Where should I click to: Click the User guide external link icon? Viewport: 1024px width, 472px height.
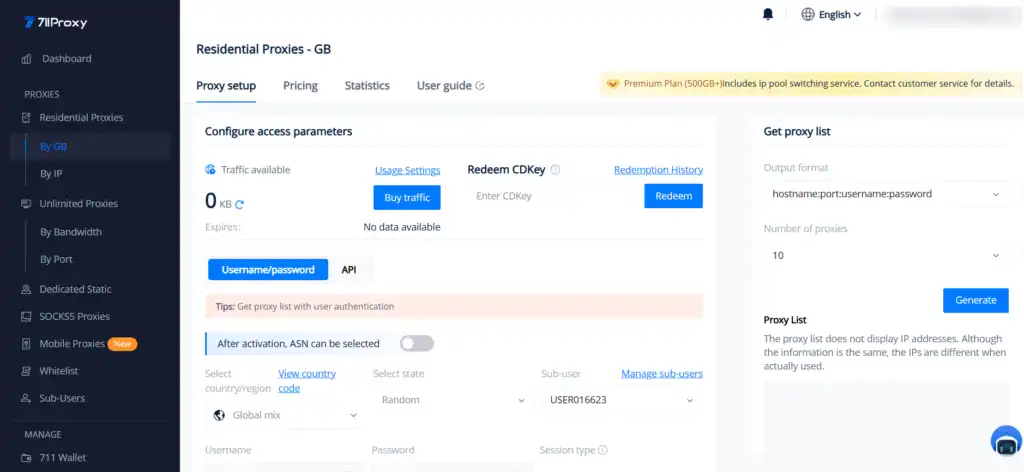tap(480, 86)
